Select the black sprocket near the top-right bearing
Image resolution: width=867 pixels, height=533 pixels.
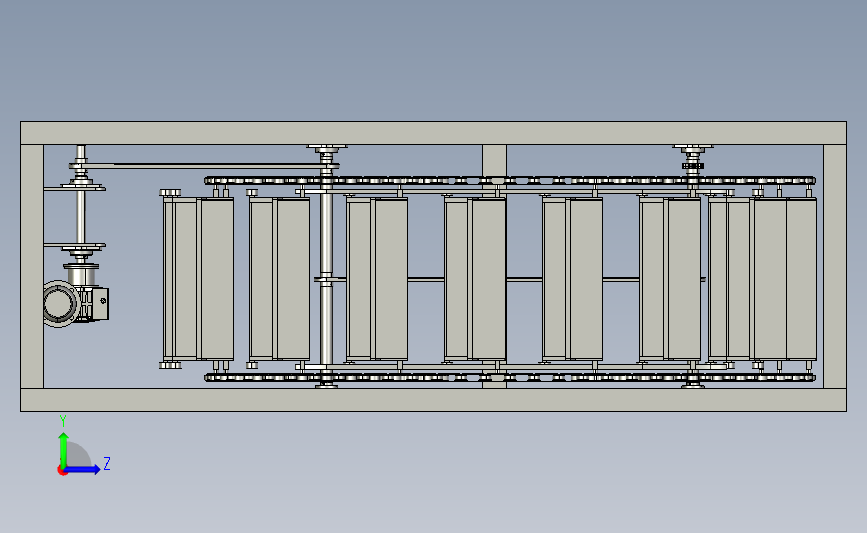tap(693, 166)
